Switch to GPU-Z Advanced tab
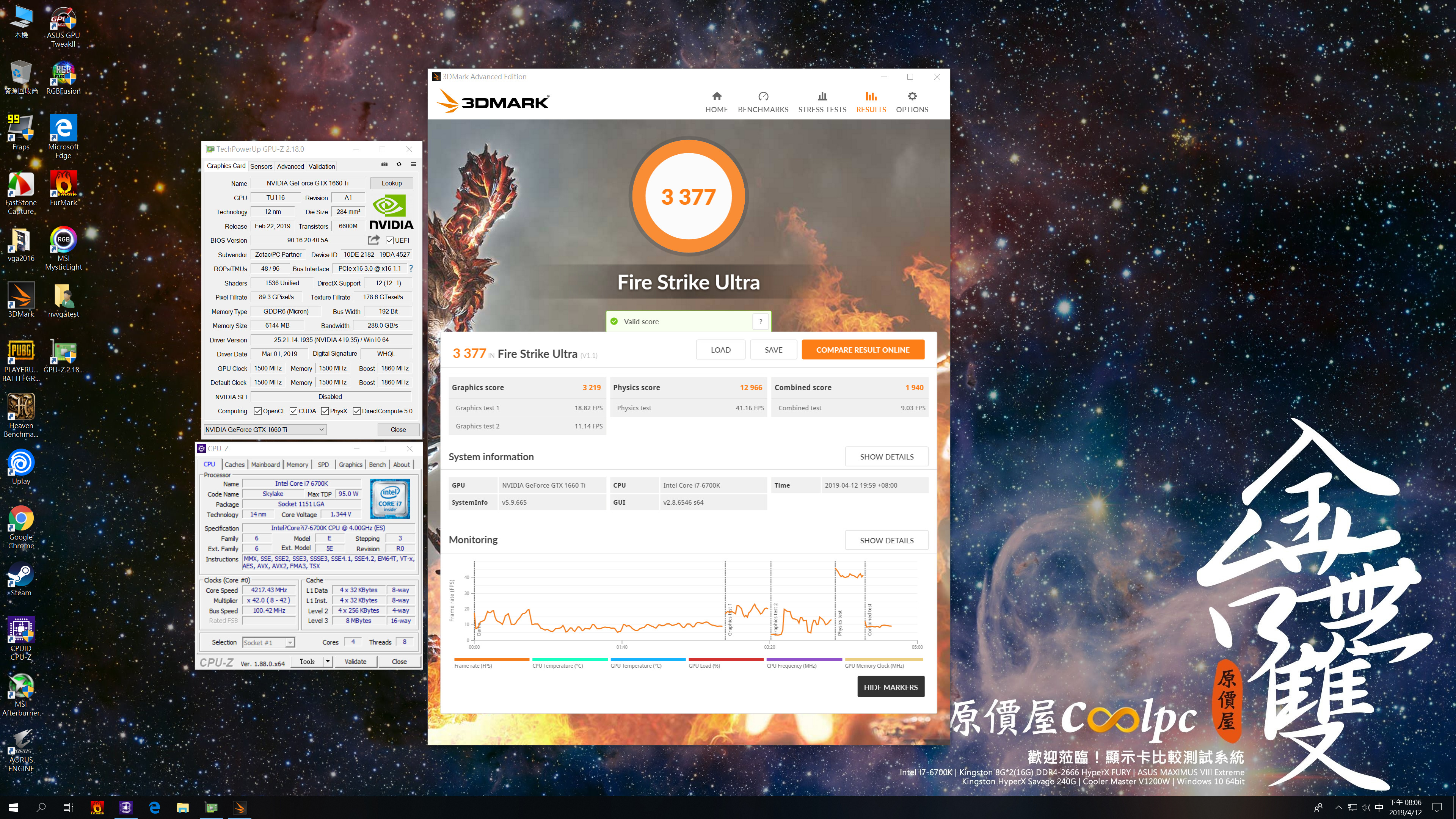 [x=290, y=166]
